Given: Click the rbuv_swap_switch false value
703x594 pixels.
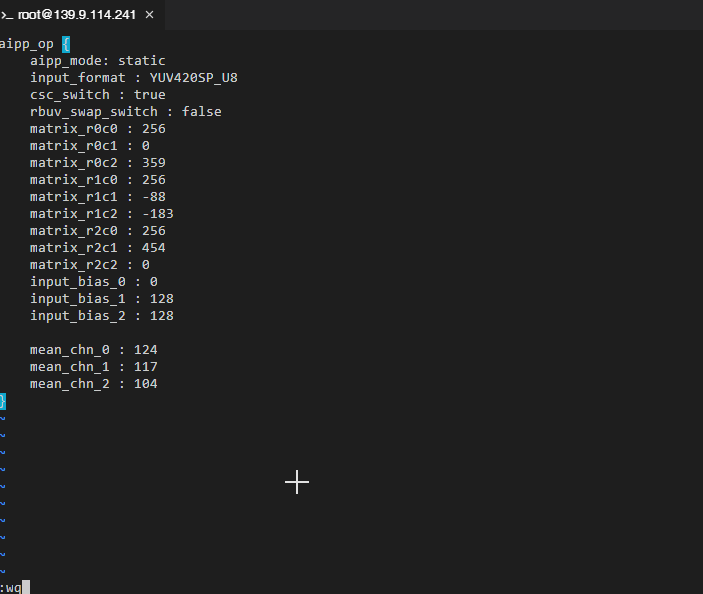Looking at the screenshot, I should [201, 112].
